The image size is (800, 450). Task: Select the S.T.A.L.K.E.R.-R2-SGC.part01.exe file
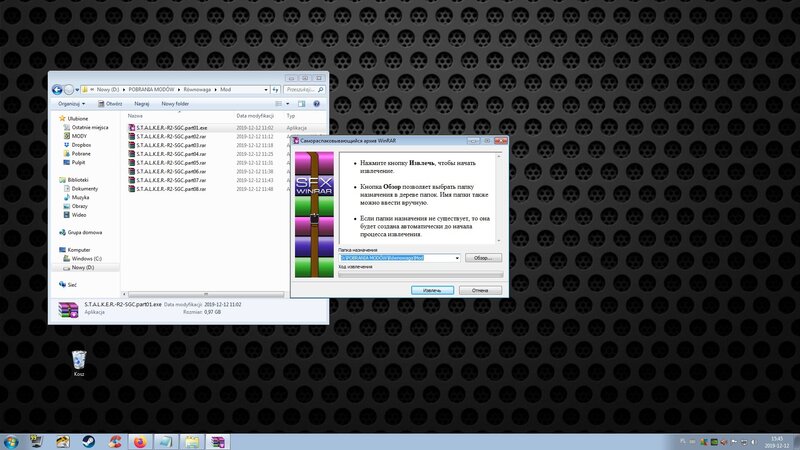tap(170, 128)
